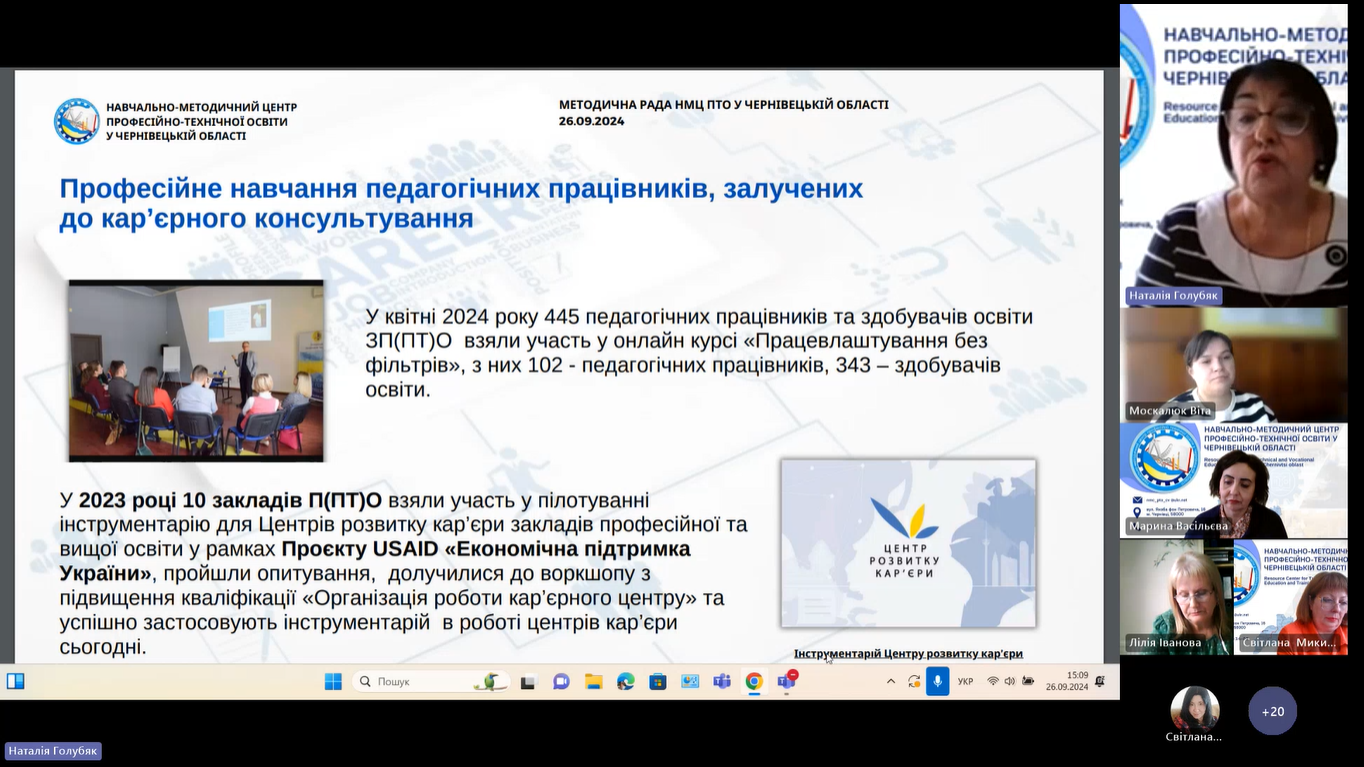Show the +20 additional participants
Image resolution: width=1364 pixels, height=767 pixels.
point(1272,711)
